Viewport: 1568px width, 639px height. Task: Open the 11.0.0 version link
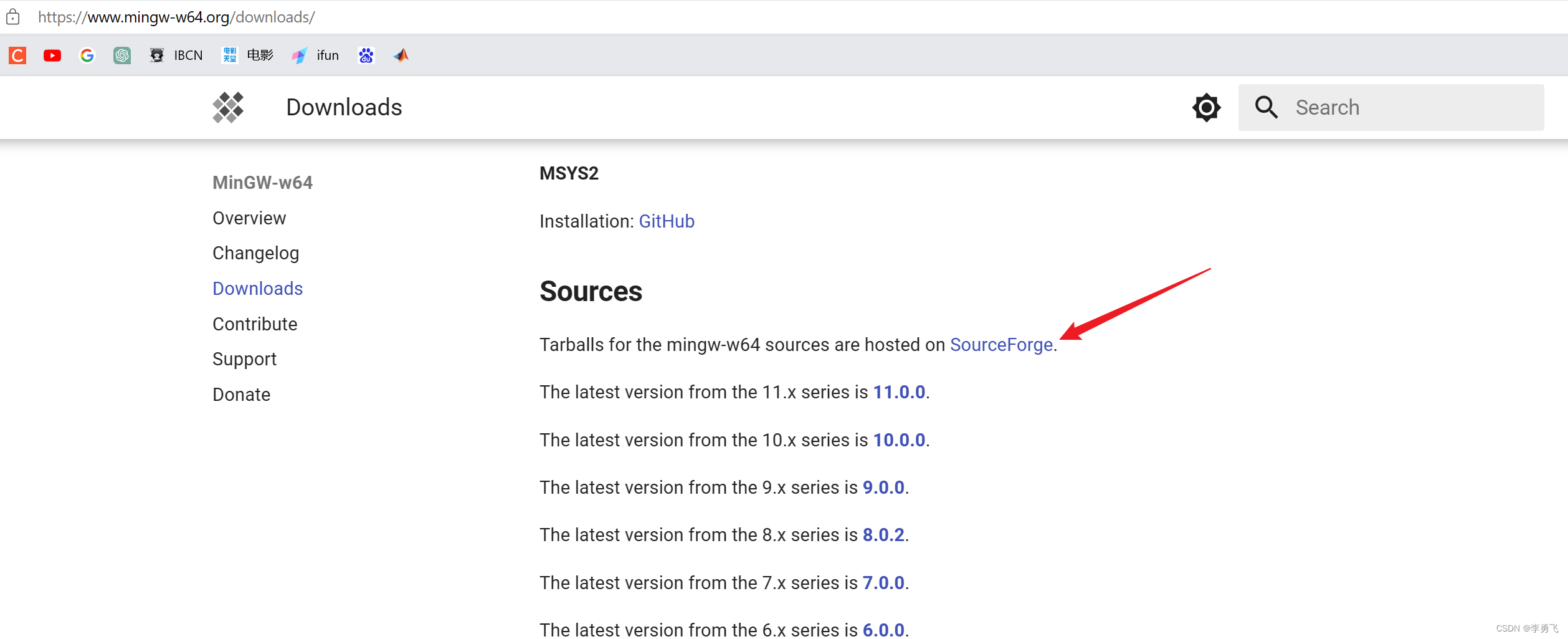pos(899,392)
